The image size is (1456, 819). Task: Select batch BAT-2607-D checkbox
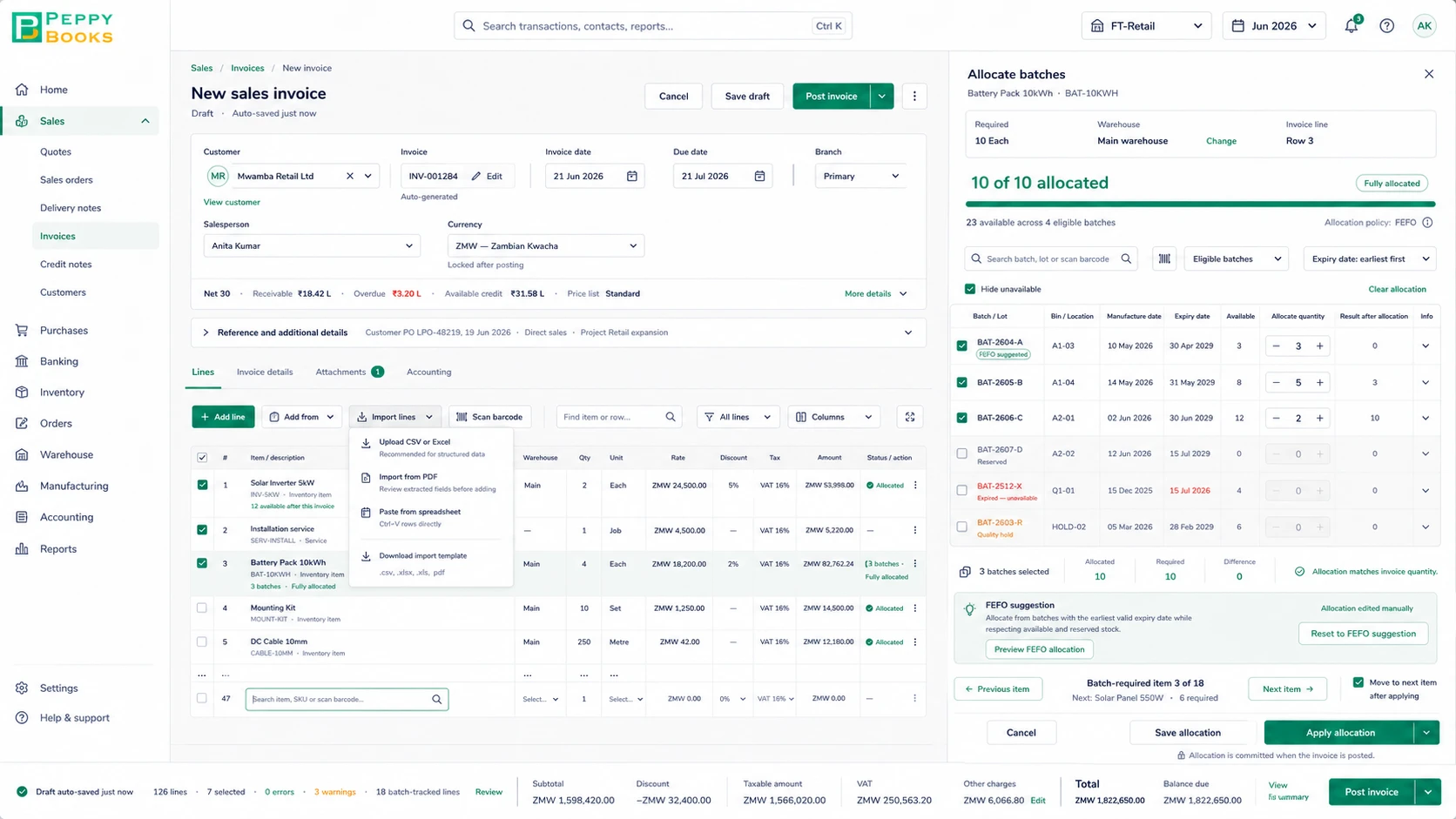click(962, 453)
